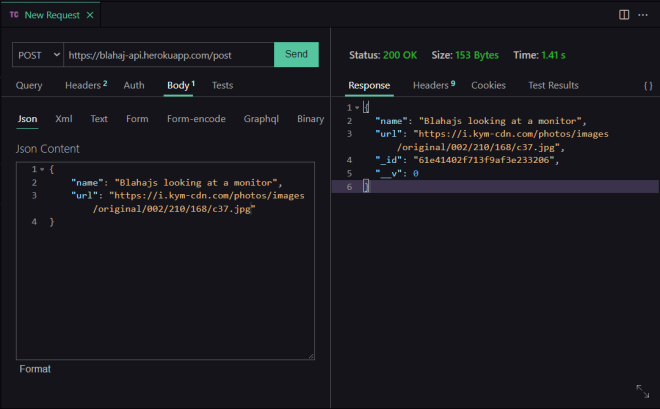Click the Format link below editor
This screenshot has height=409, width=660.
click(35, 369)
